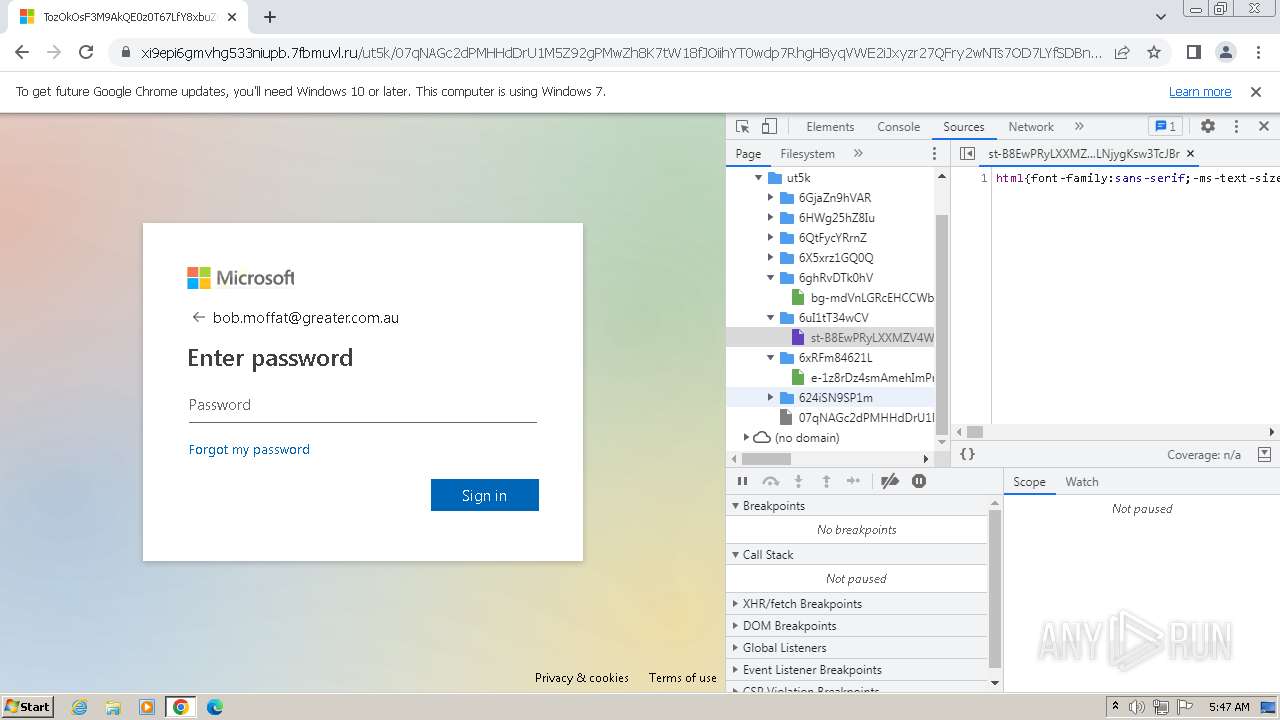Image resolution: width=1280 pixels, height=720 pixels.
Task: Expand the 6GjaZn9hVAR folder
Action: click(x=771, y=198)
